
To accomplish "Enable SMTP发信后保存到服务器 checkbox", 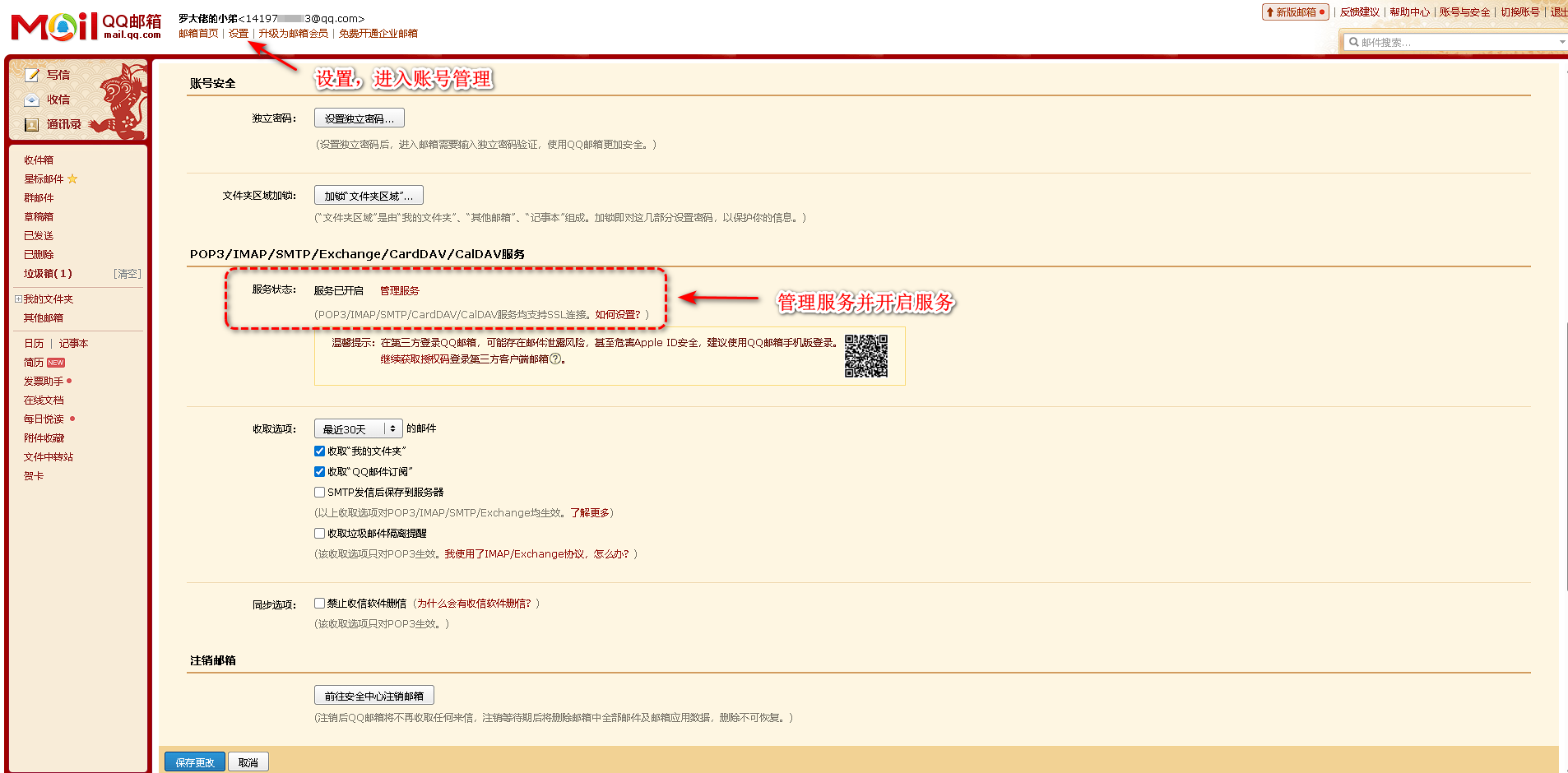I will [319, 492].
